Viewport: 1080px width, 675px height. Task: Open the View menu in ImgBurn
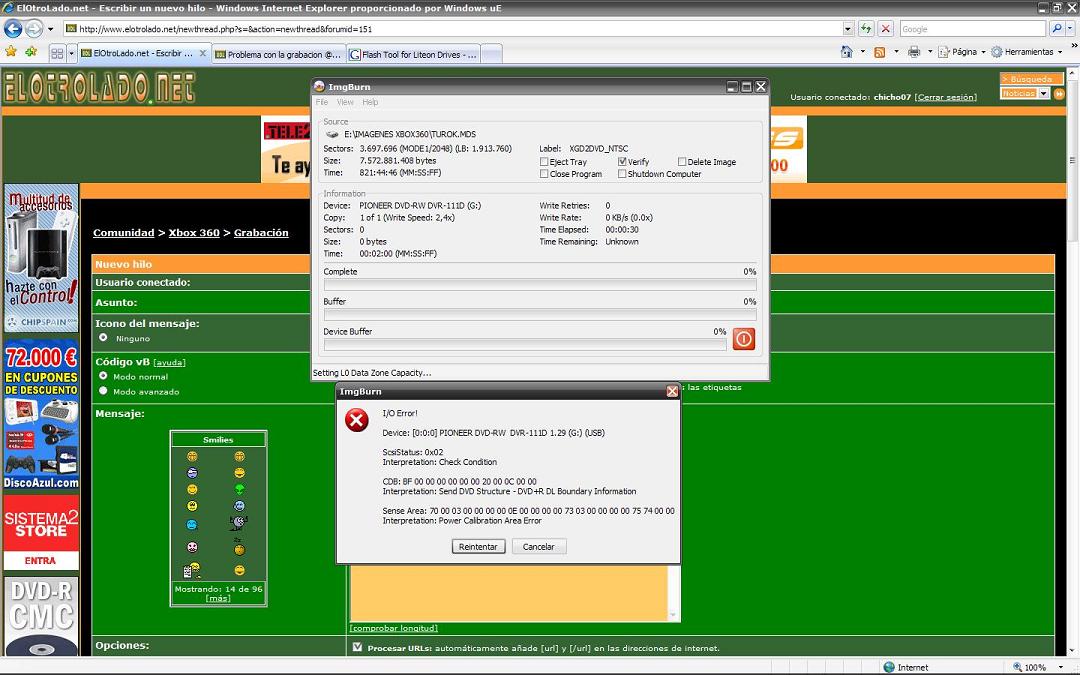[345, 102]
